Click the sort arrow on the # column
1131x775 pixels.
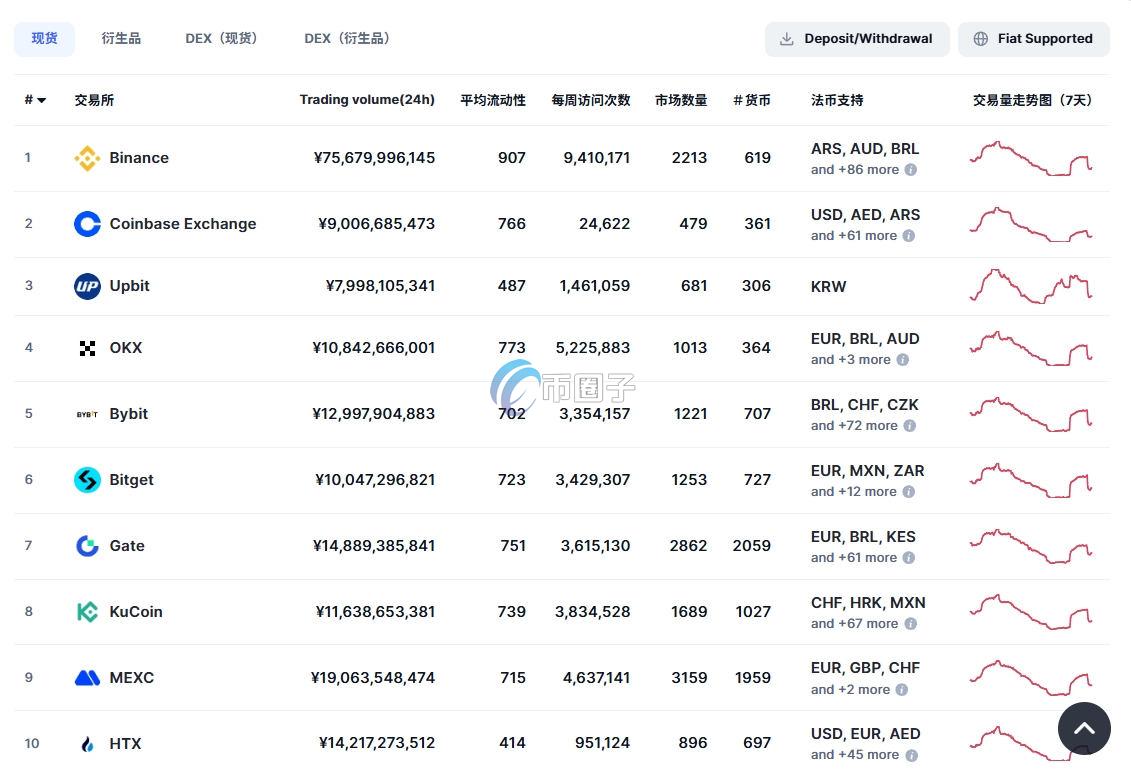40,100
